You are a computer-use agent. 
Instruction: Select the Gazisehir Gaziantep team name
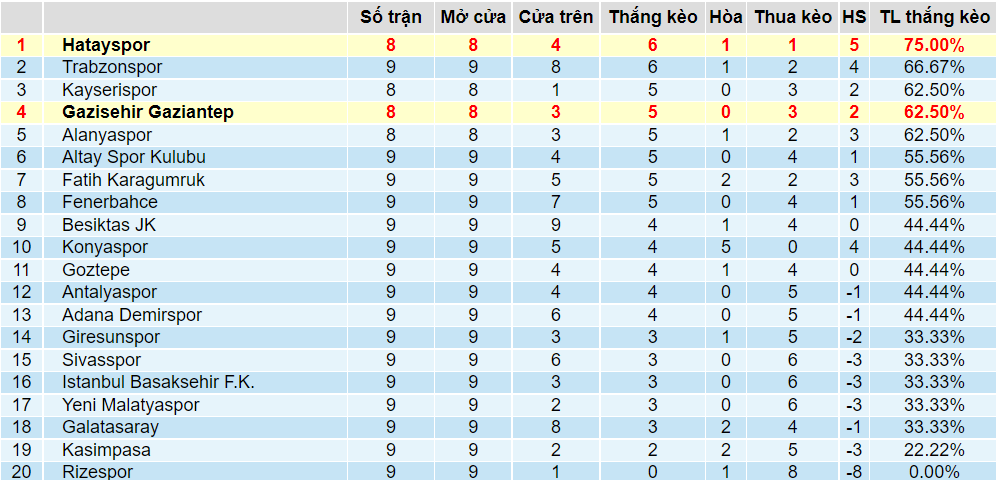[148, 112]
